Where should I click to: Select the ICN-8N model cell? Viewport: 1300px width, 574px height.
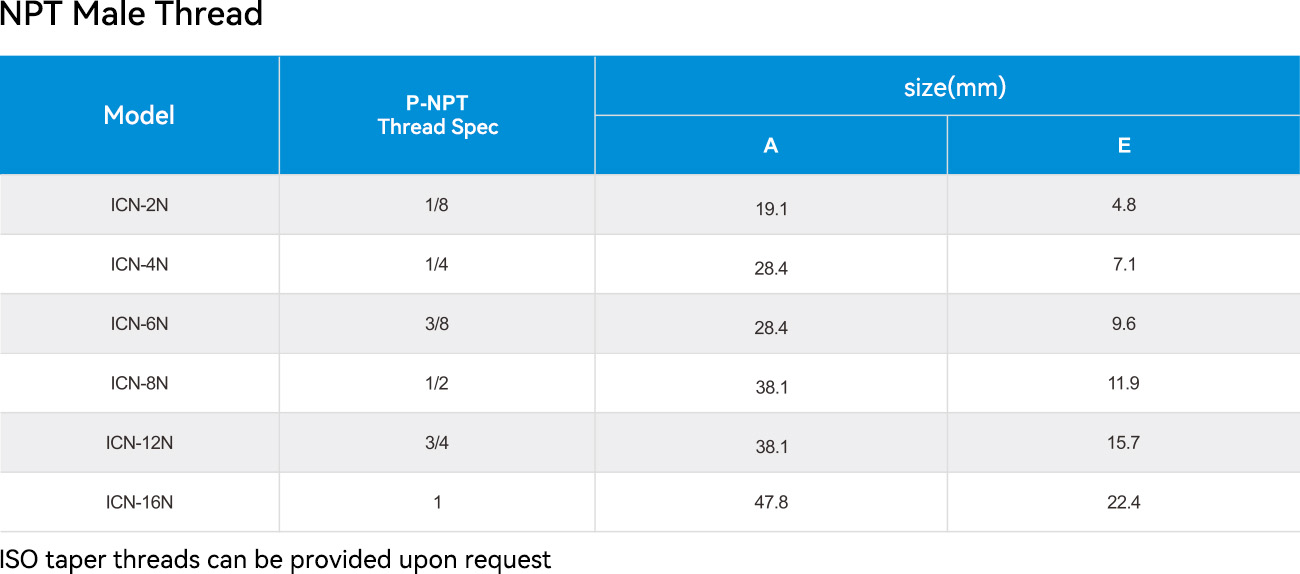[139, 383]
